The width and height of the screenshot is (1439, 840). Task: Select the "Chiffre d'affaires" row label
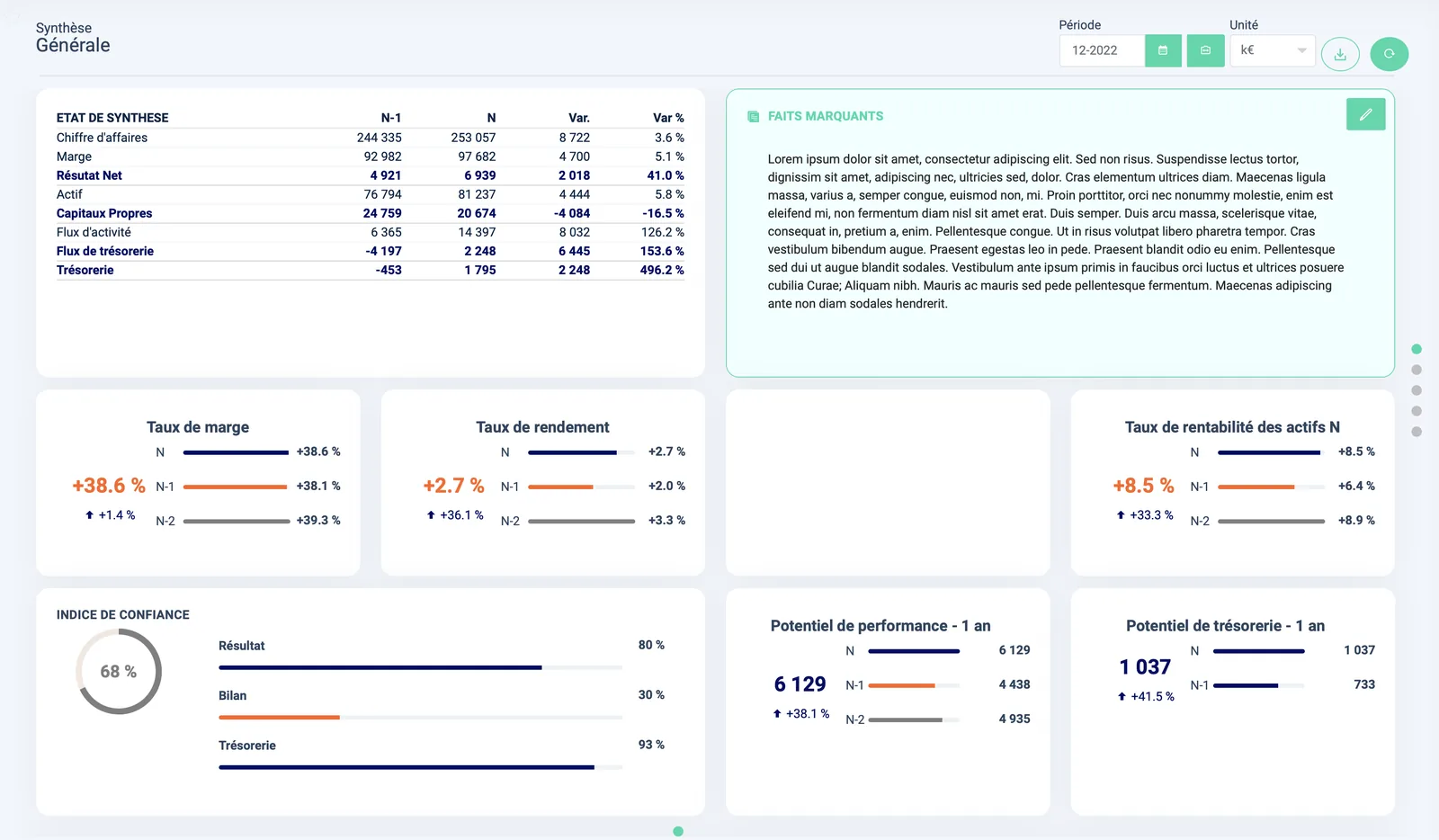point(102,138)
